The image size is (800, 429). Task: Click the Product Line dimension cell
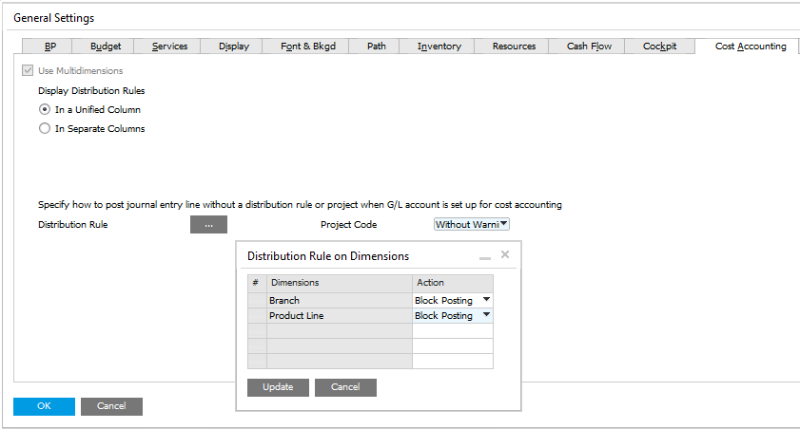(338, 315)
